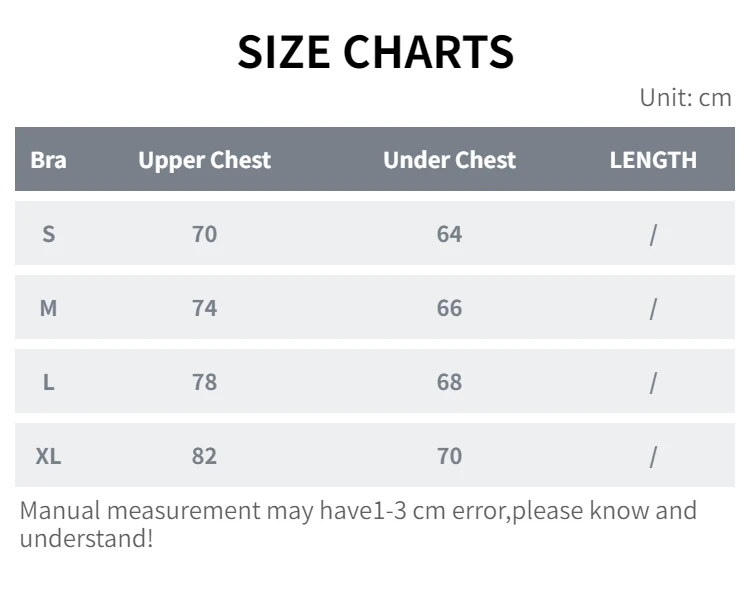Select under chest value 70 for XL
750x600 pixels.
pos(450,456)
